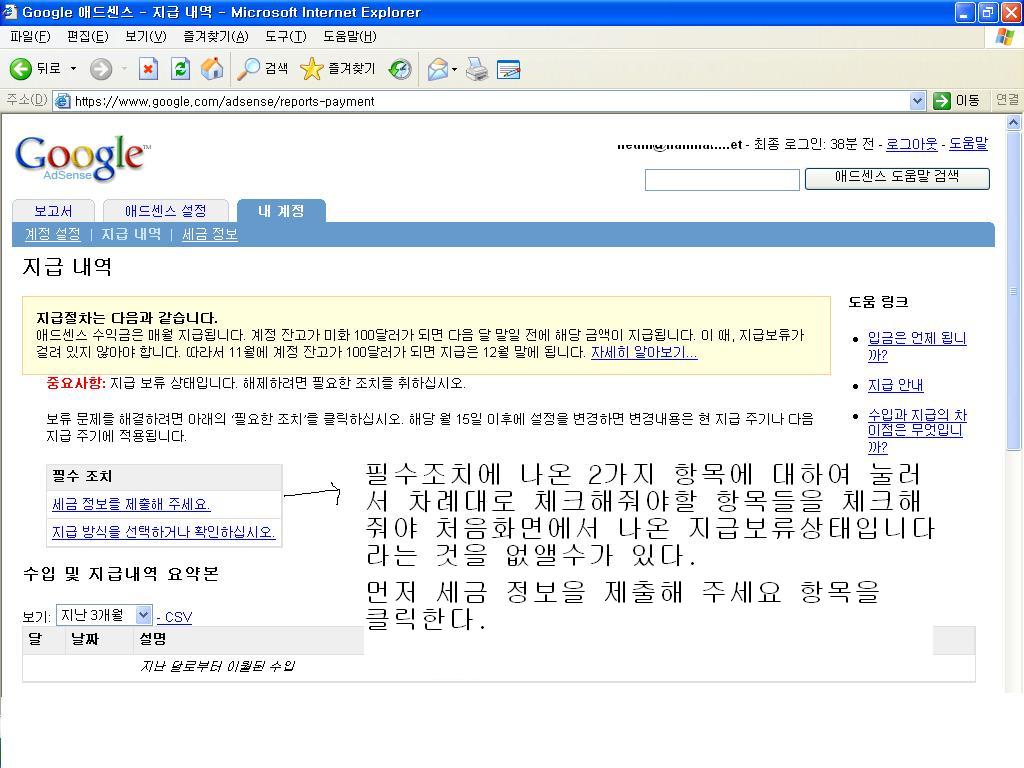Click the address bar URL field

click(x=490, y=101)
